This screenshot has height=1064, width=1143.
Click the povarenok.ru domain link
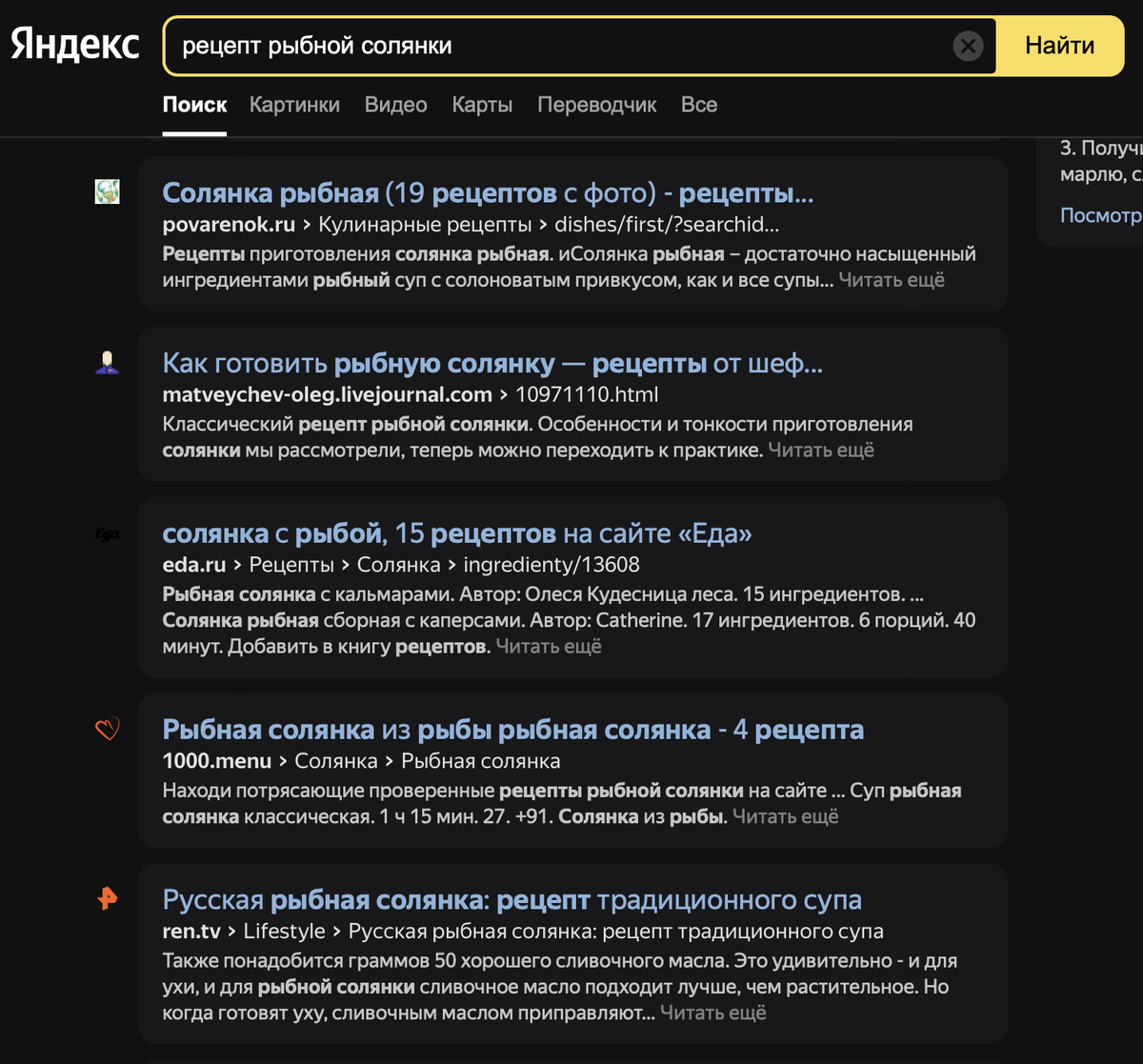click(229, 225)
